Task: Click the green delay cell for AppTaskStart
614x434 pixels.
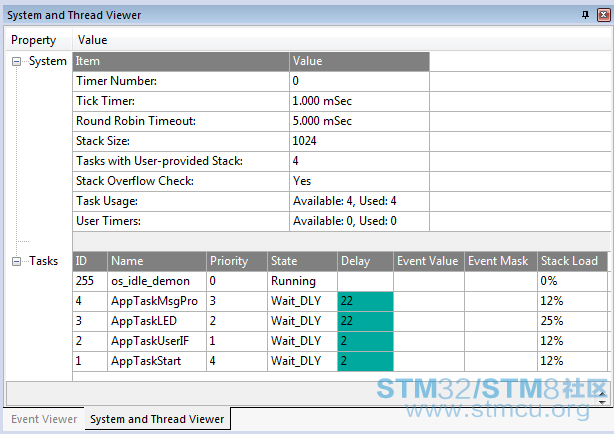Action: tap(365, 361)
